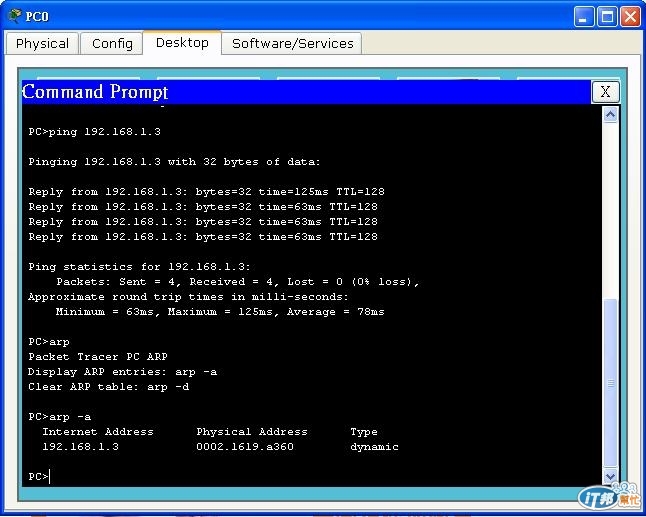Screen dimensions: 646x517
Task: Click 'Ping statistics for 192.168.1.3:' line
Action: tap(139, 267)
